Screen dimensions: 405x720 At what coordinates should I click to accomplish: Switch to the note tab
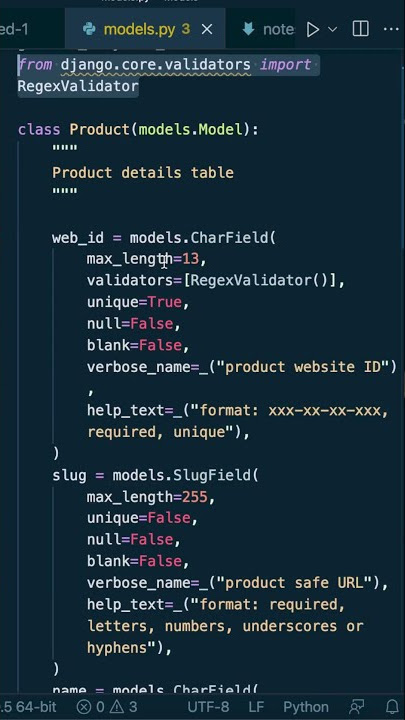269,30
